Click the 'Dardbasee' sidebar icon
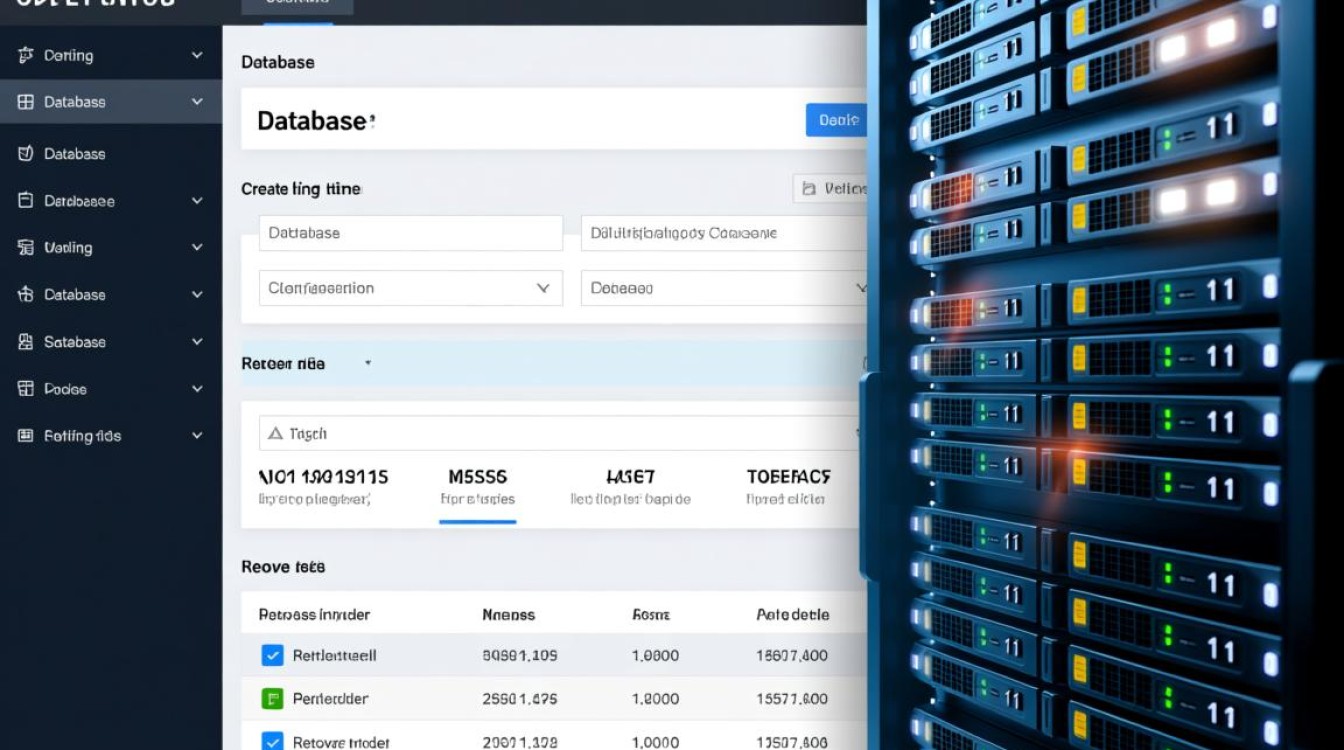This screenshot has height=750, width=1344. click(26, 201)
